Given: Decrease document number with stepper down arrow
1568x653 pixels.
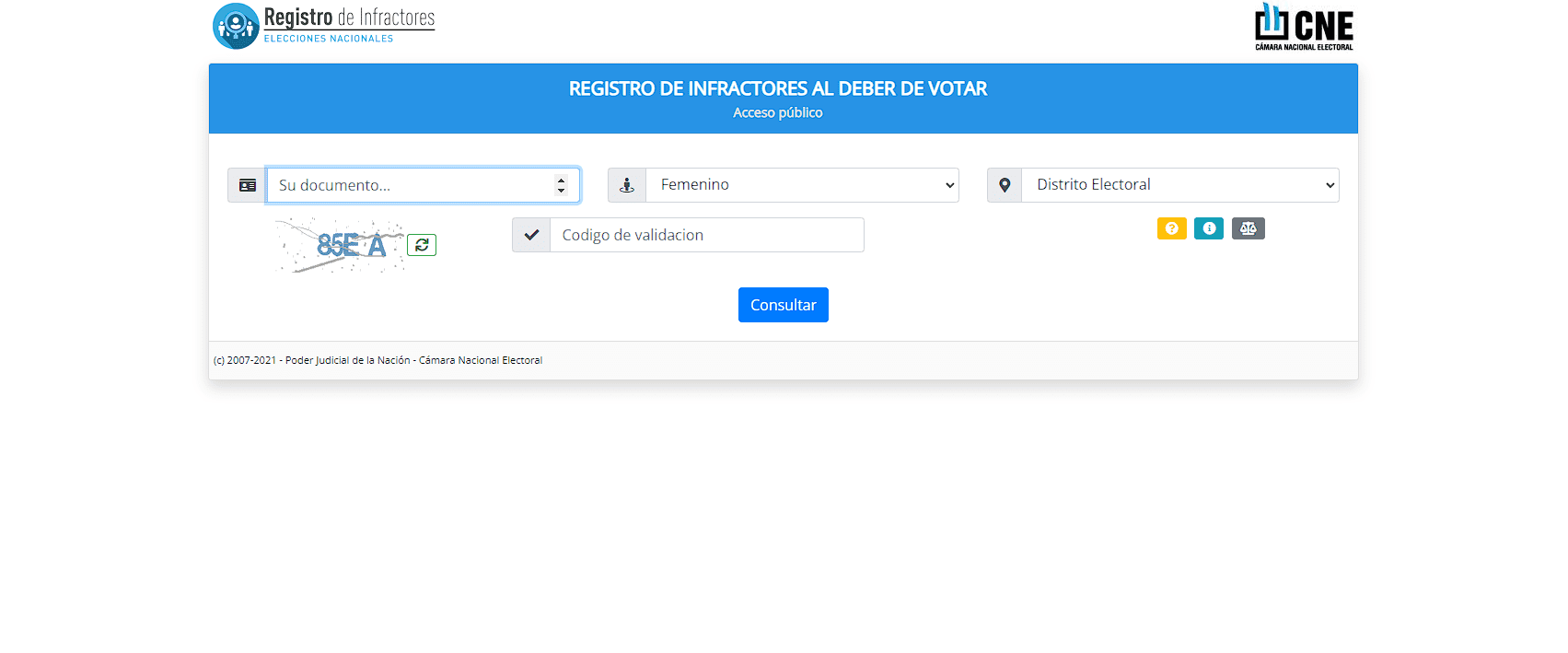Looking at the screenshot, I should pyautogui.click(x=561, y=191).
